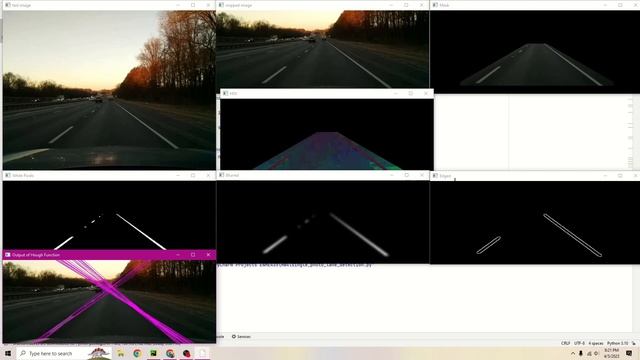
Task: Open system menu icon of Blurred window
Action: pos(221,175)
